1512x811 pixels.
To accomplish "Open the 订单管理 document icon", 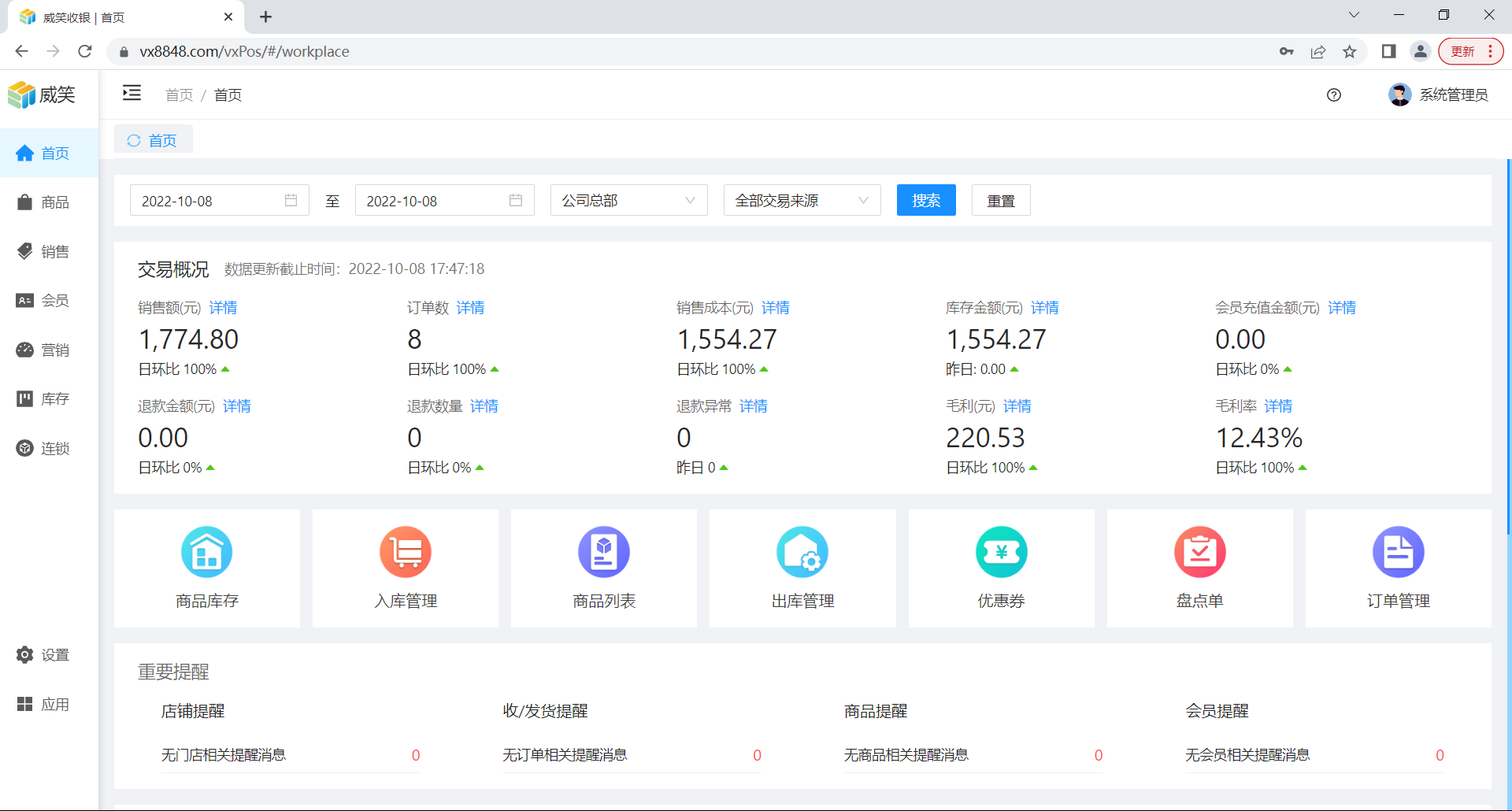I will [x=1398, y=552].
